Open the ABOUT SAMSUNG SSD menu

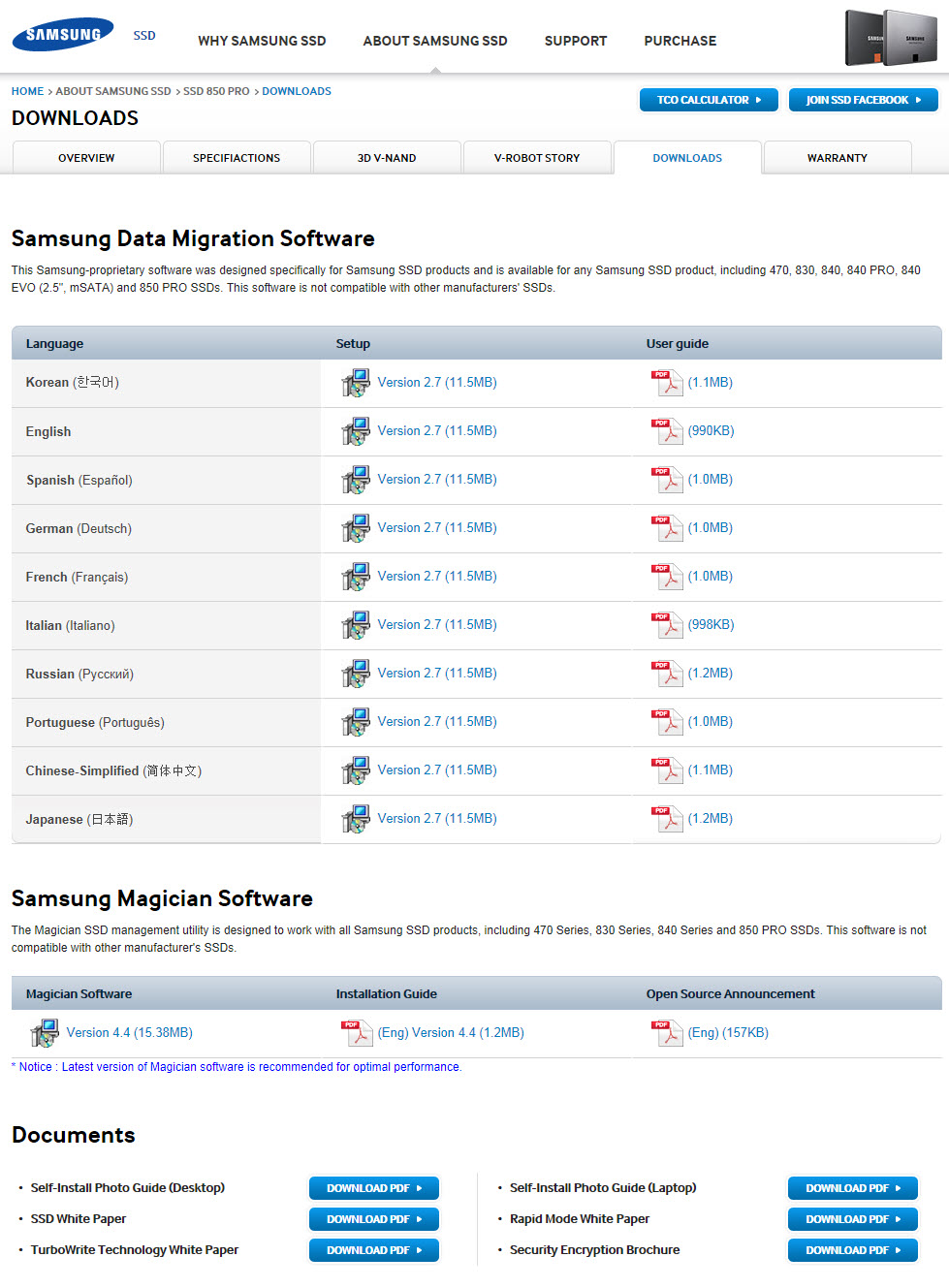click(435, 41)
